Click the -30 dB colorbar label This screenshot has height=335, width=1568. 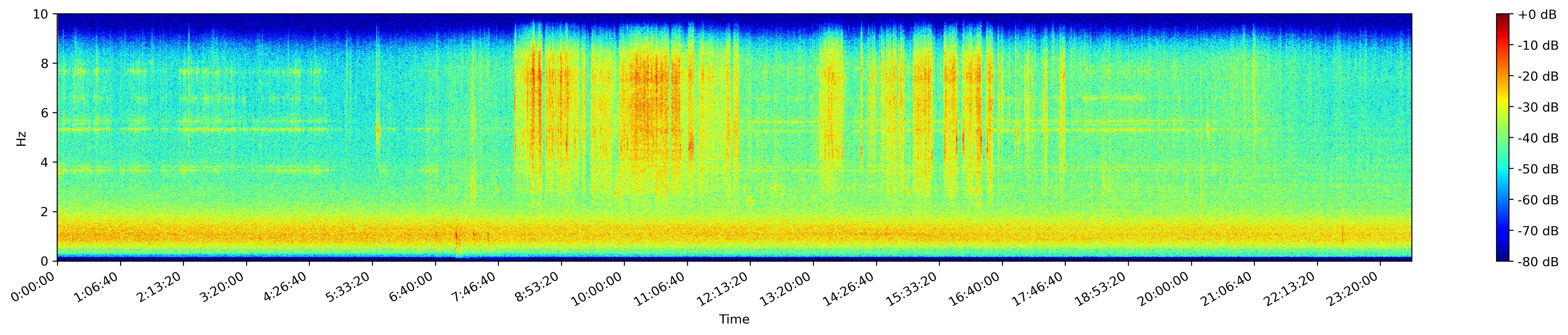coord(1538,108)
